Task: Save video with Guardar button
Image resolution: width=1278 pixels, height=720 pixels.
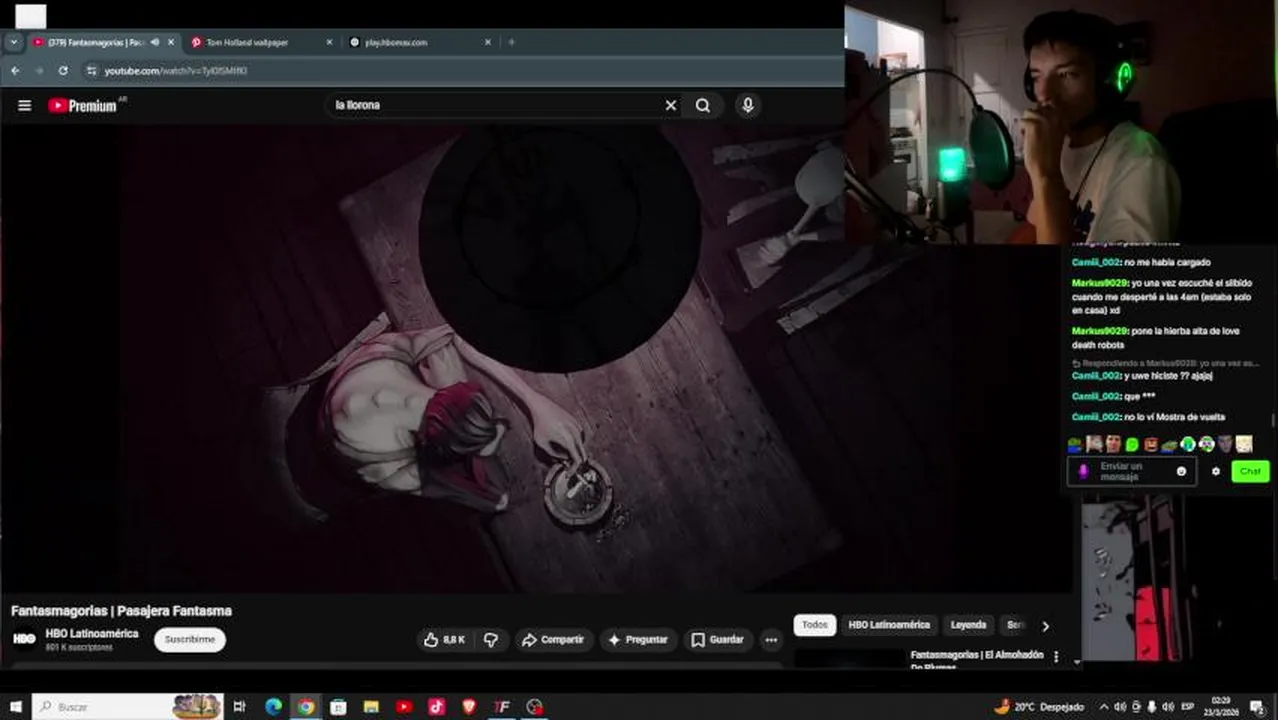Action: pos(718,640)
